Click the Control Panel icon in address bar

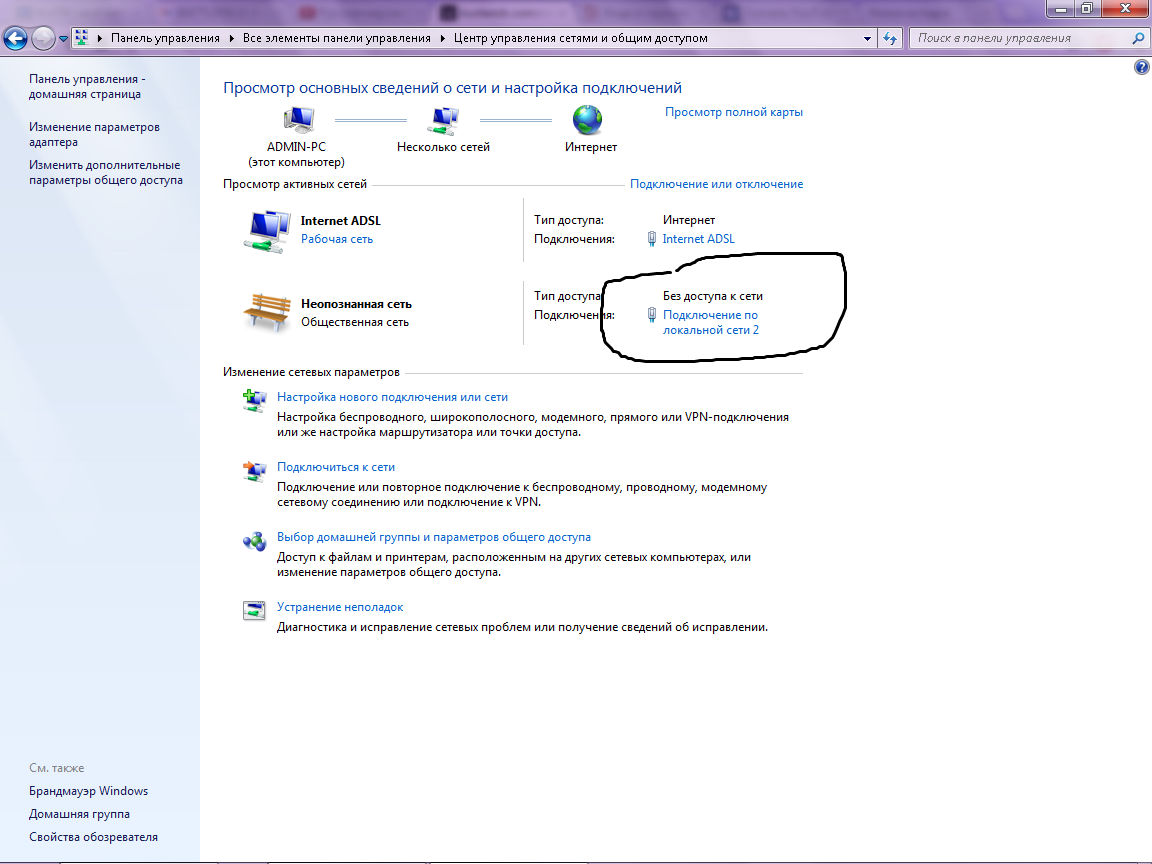[x=82, y=37]
